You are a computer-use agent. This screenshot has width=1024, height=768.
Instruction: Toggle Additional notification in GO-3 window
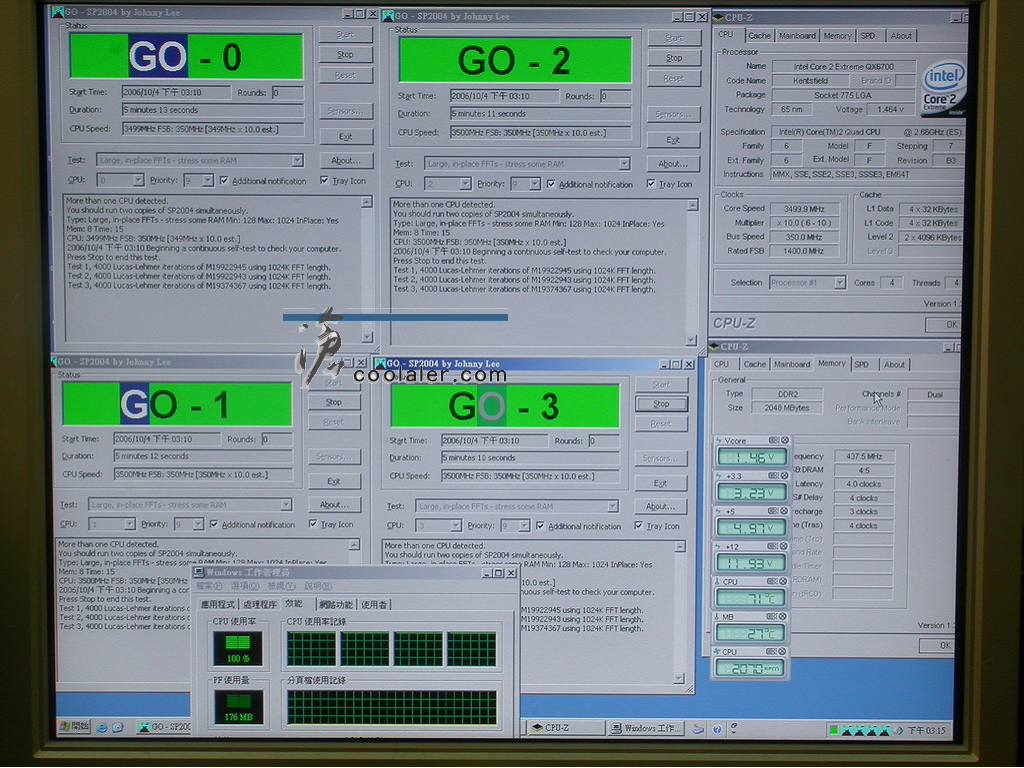539,526
